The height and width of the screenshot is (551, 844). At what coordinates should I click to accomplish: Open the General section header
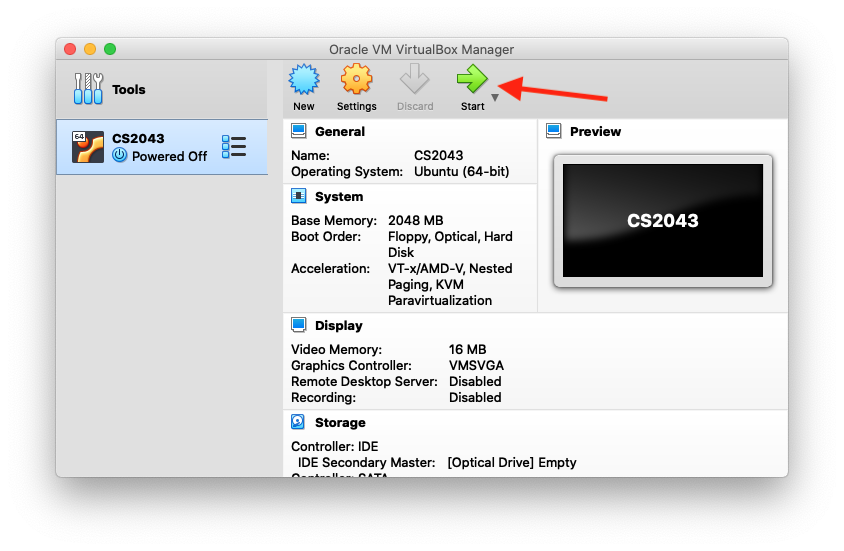(x=340, y=131)
